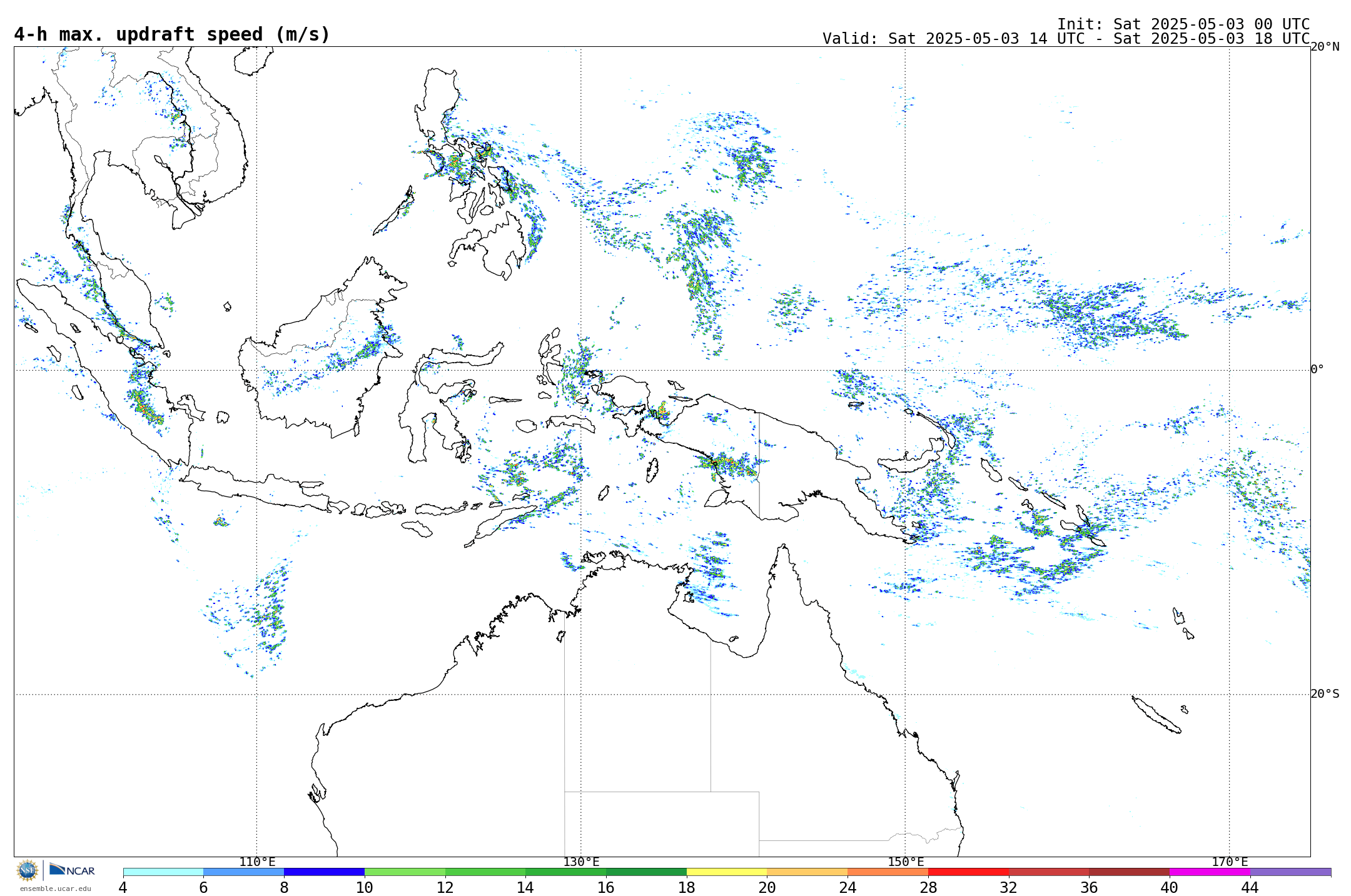Image resolution: width=1351 pixels, height=896 pixels.
Task: Click the 0° equator latitude label
Action: [1317, 370]
